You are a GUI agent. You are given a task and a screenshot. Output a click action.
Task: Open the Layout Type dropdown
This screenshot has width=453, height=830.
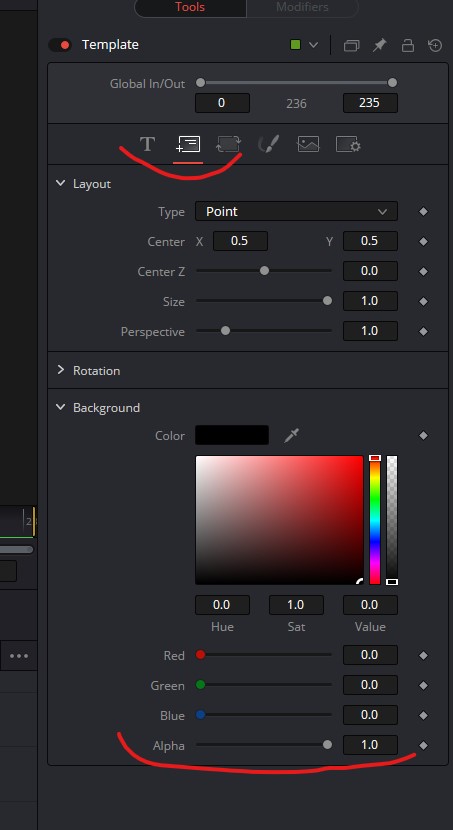pyautogui.click(x=296, y=212)
